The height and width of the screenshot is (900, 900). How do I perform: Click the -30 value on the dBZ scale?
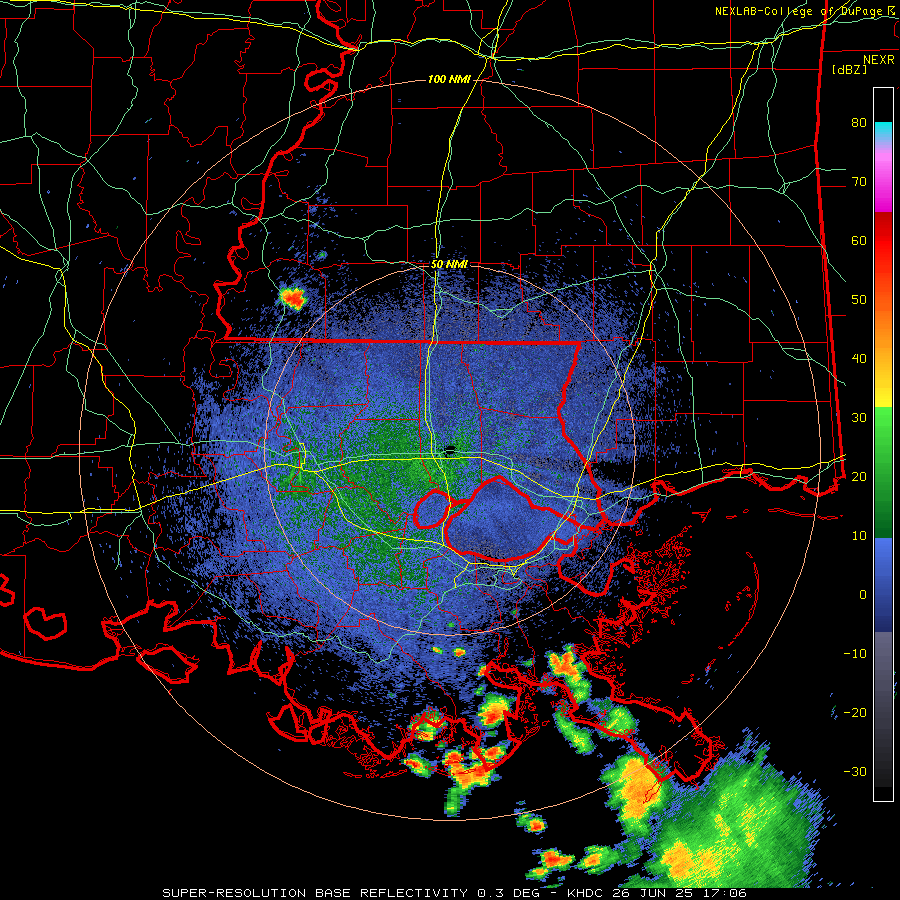click(855, 771)
